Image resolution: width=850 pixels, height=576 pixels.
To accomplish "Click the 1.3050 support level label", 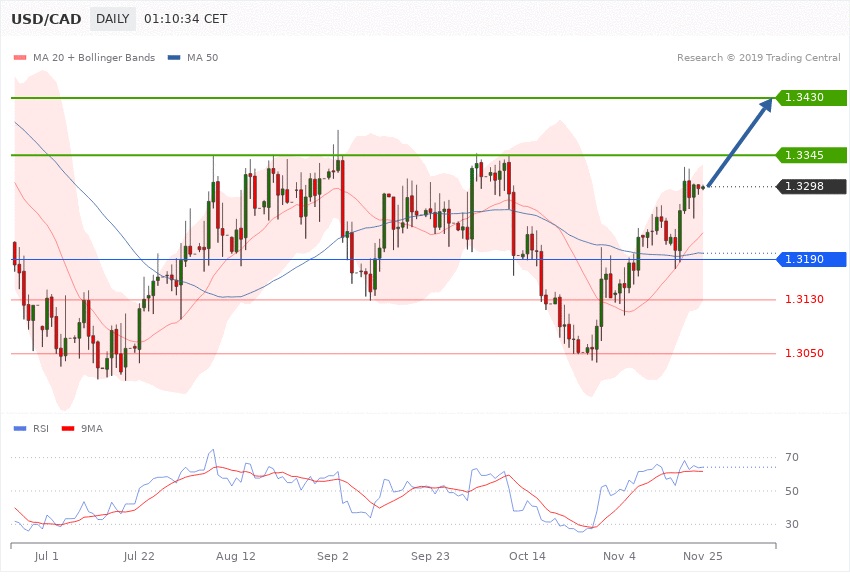I will pos(804,354).
